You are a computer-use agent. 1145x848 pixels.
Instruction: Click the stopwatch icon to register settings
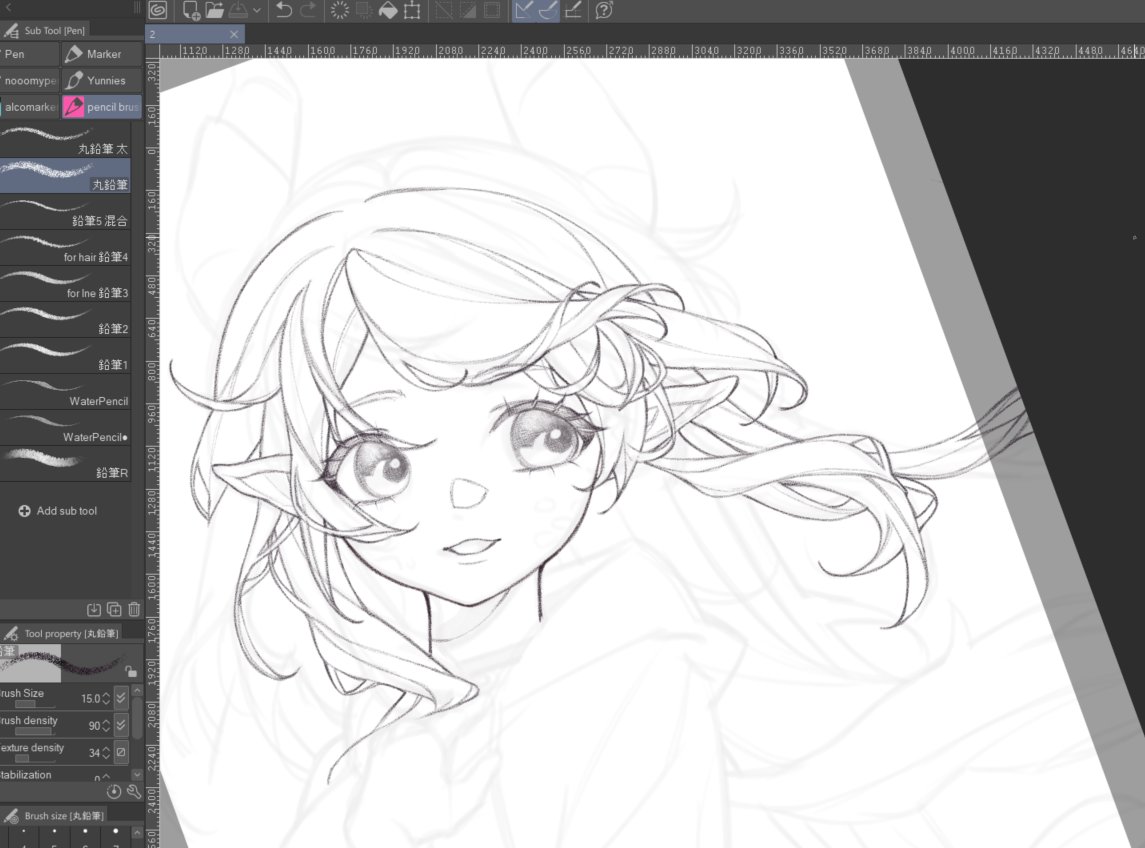114,791
